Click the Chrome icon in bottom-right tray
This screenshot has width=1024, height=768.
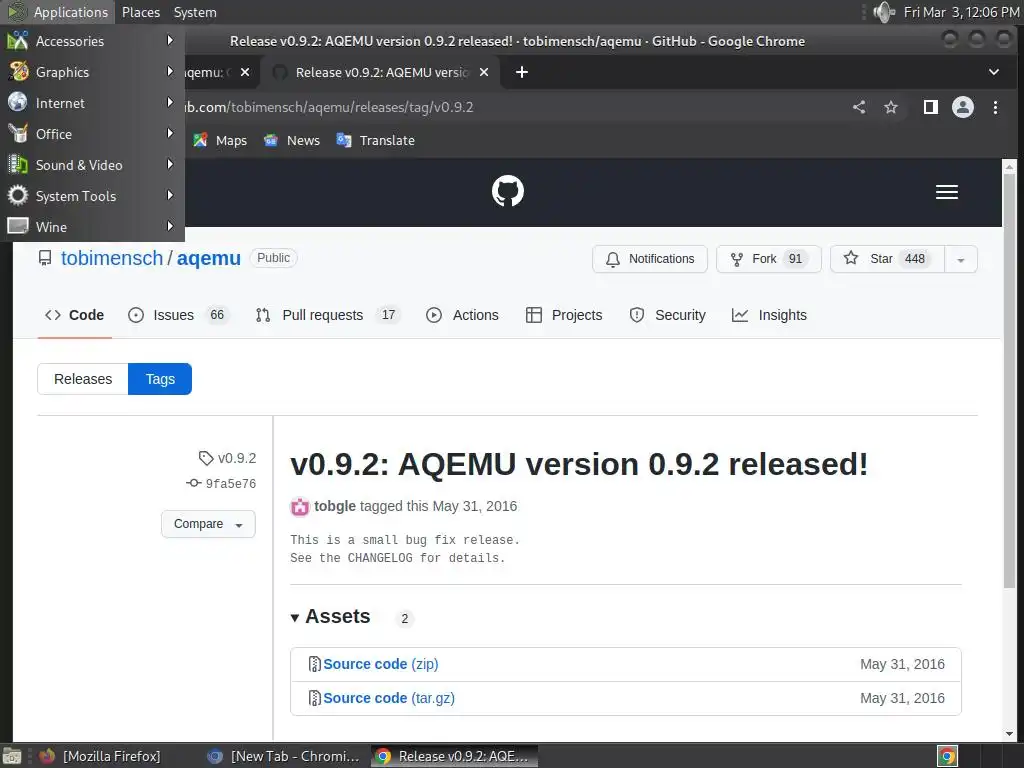pos(947,756)
